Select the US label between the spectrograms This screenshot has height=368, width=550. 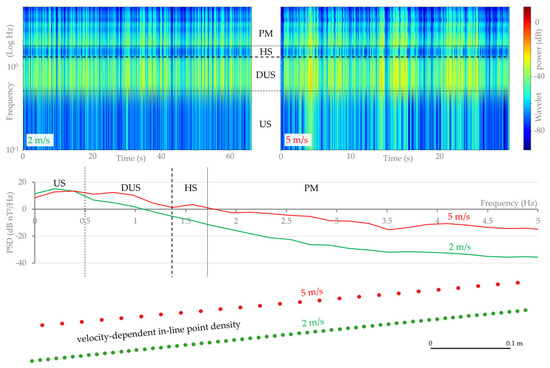(x=265, y=124)
